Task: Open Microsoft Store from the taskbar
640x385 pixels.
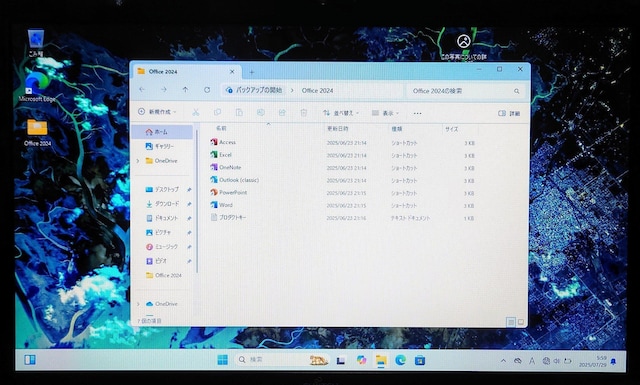Action: pyautogui.click(x=420, y=360)
